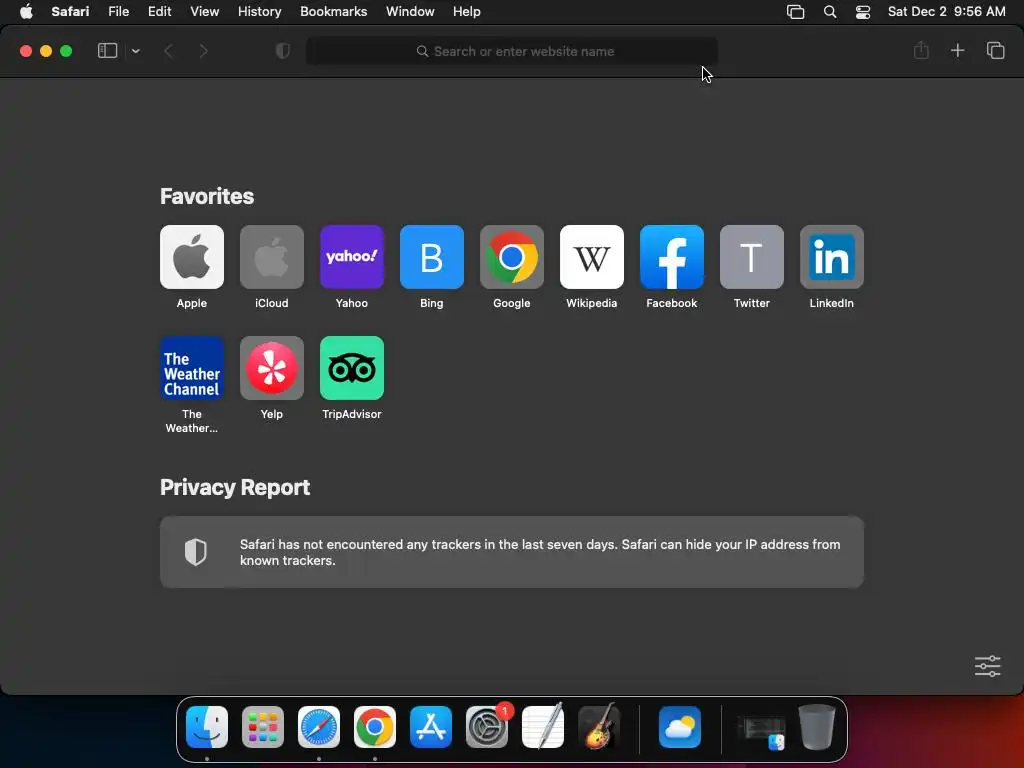Open the History menu
The width and height of the screenshot is (1024, 768).
click(259, 12)
